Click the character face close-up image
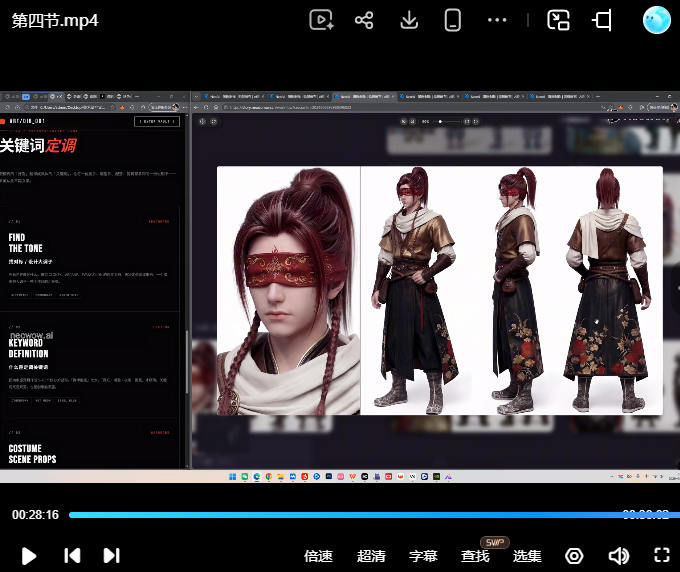This screenshot has height=572, width=680. [288, 291]
